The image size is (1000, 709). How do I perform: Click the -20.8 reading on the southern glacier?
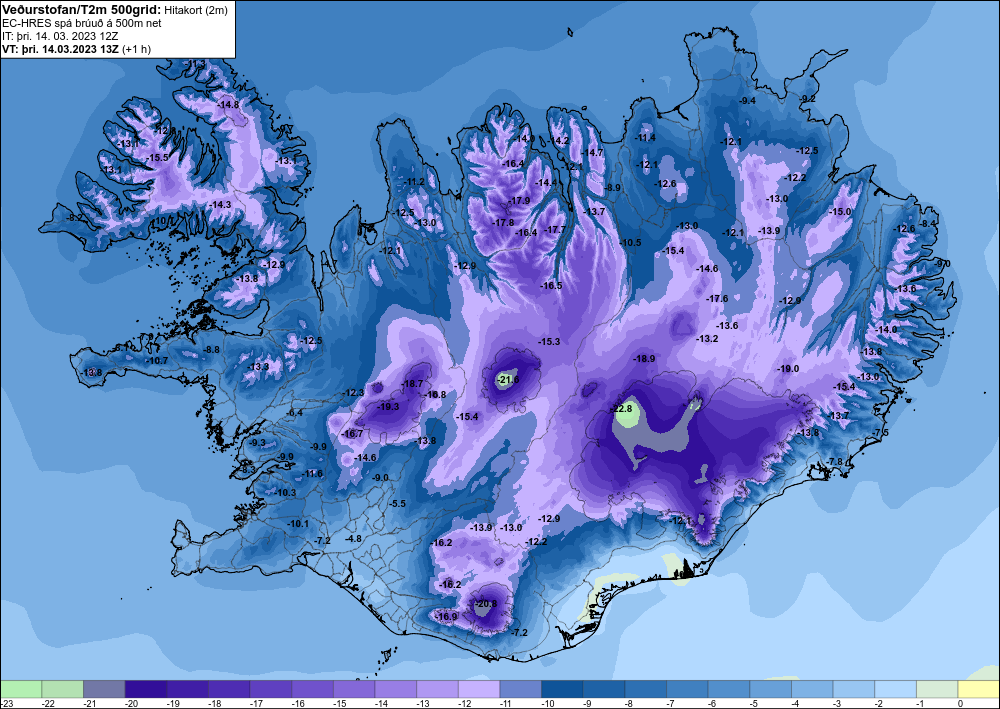pyautogui.click(x=486, y=603)
